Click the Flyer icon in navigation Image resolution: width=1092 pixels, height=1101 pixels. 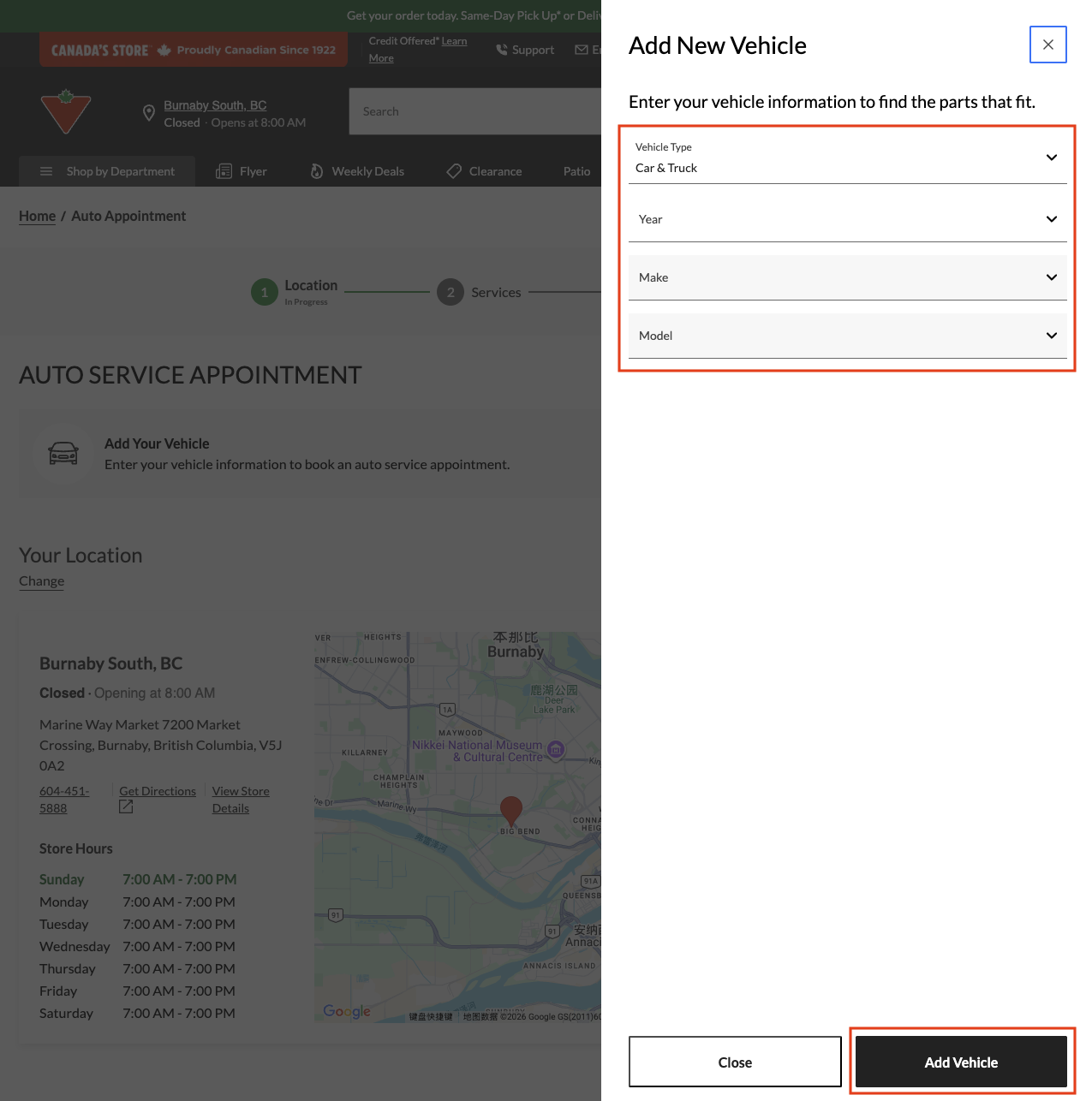224,171
